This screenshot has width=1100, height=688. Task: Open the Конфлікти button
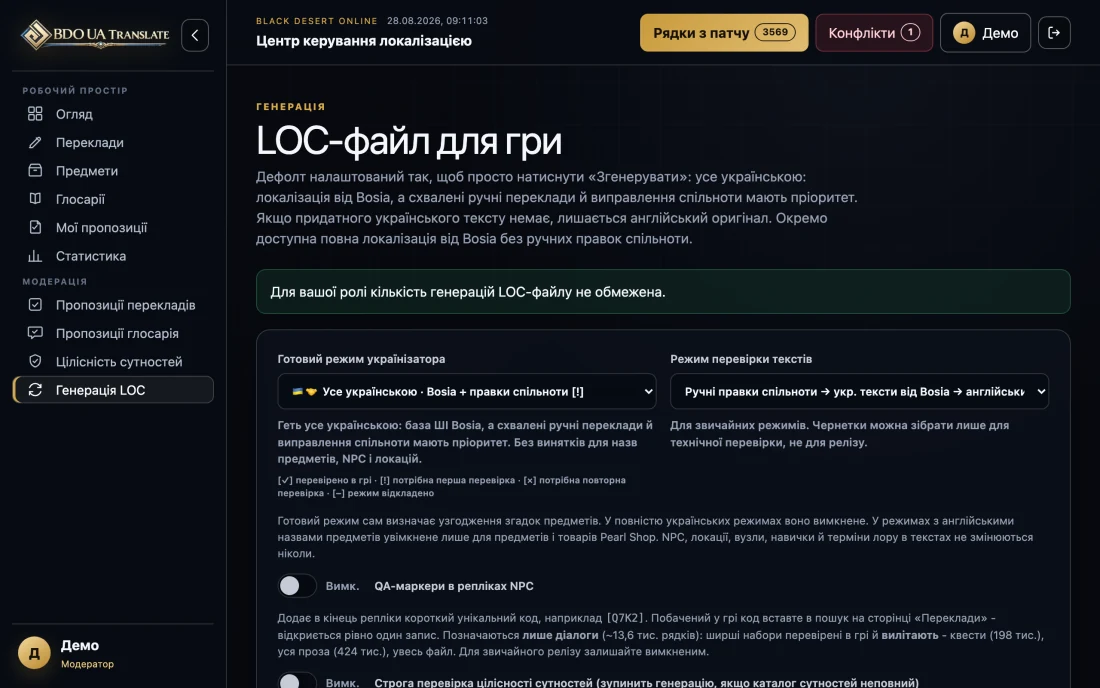[x=874, y=33]
